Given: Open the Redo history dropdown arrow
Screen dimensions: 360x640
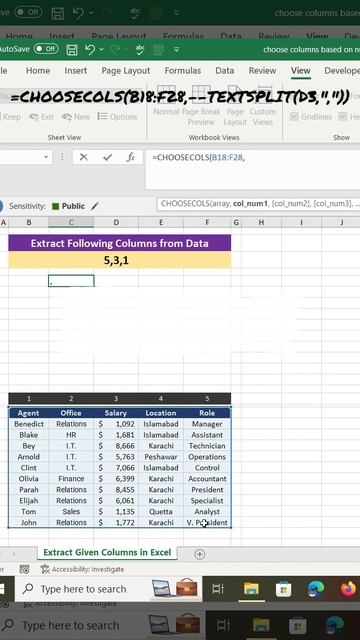Looking at the screenshot, I should pyautogui.click(x=126, y=50).
